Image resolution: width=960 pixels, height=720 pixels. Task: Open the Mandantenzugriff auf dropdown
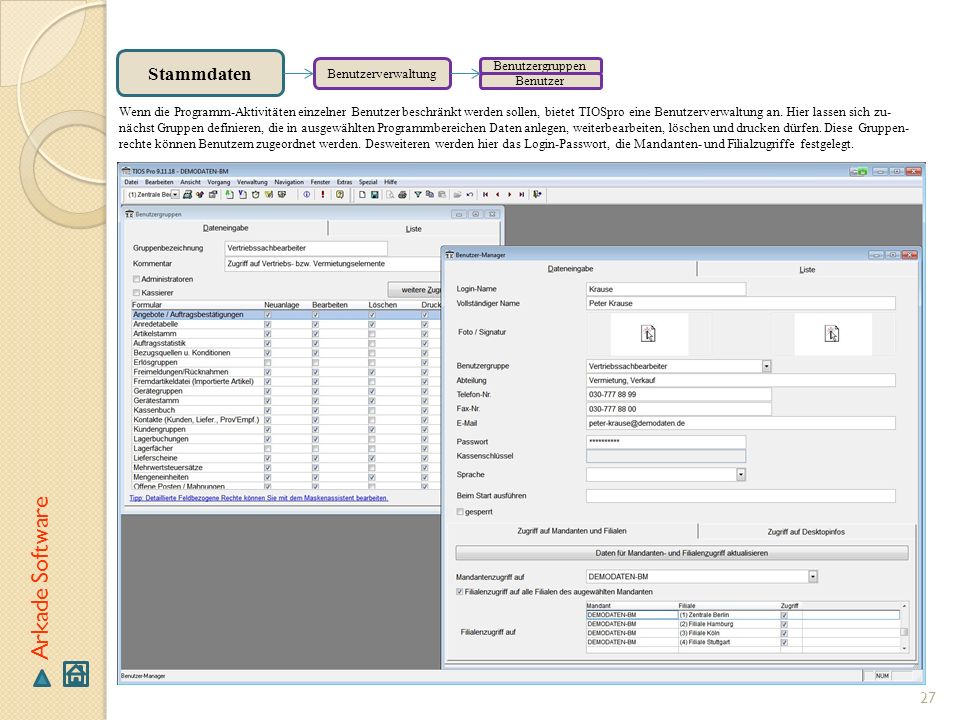click(x=813, y=577)
